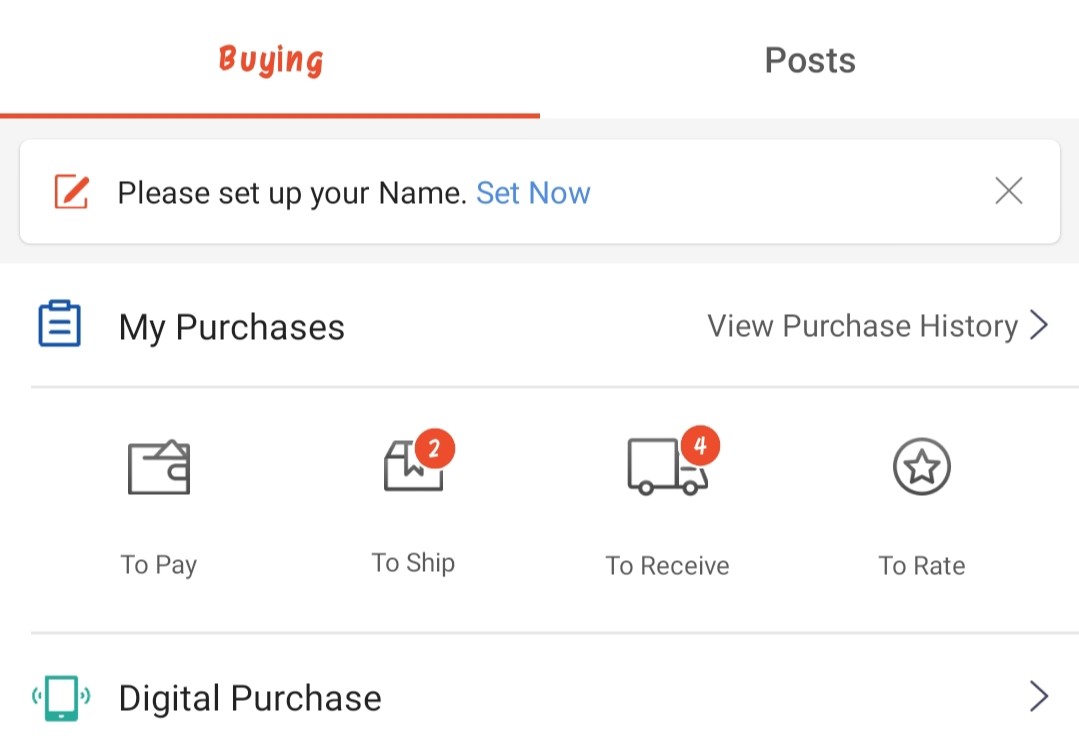This screenshot has height=748, width=1079.
Task: Click the edit name pencil icon
Action: 72,191
